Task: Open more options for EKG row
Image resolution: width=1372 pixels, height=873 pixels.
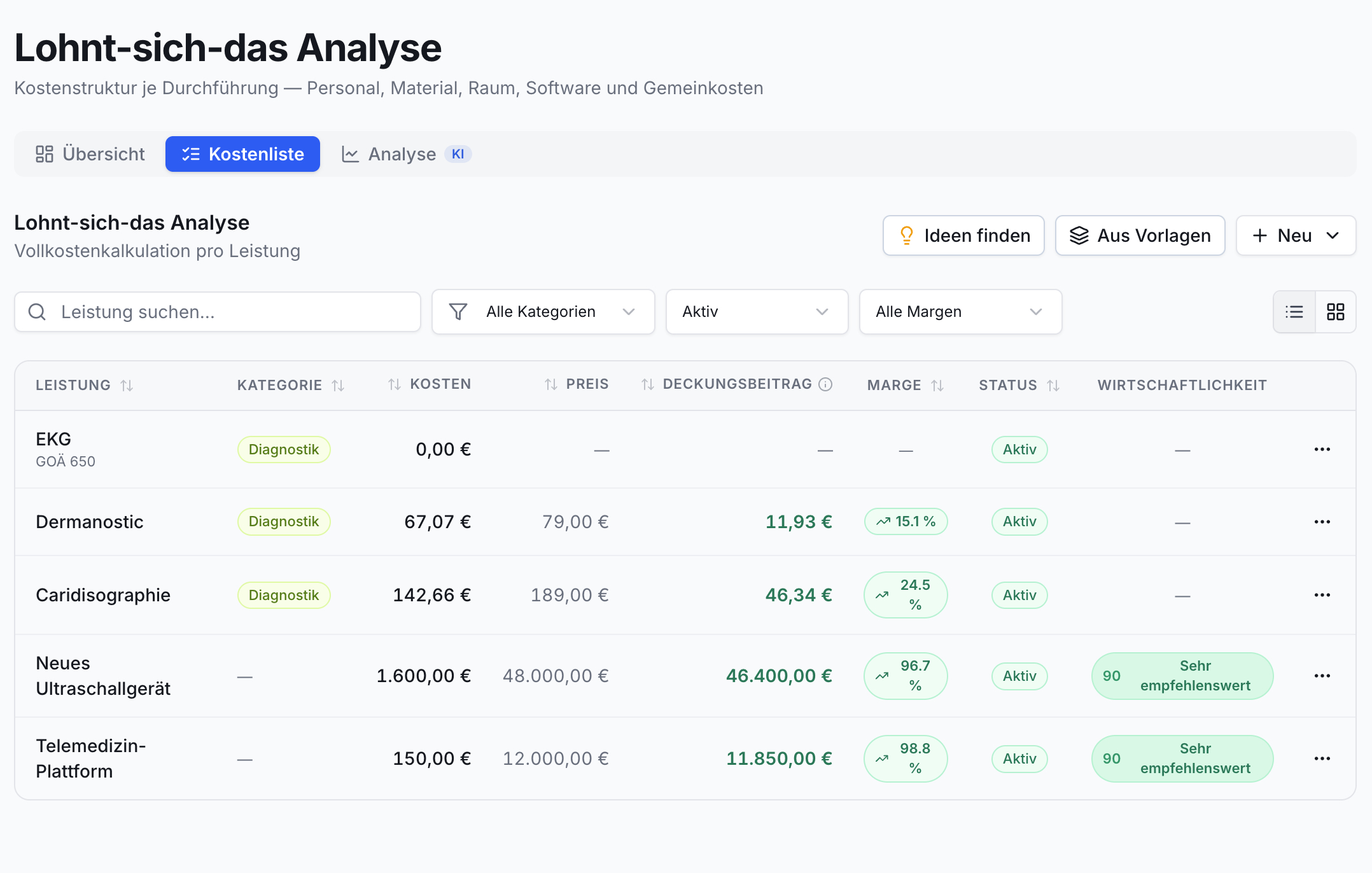Action: [x=1322, y=449]
